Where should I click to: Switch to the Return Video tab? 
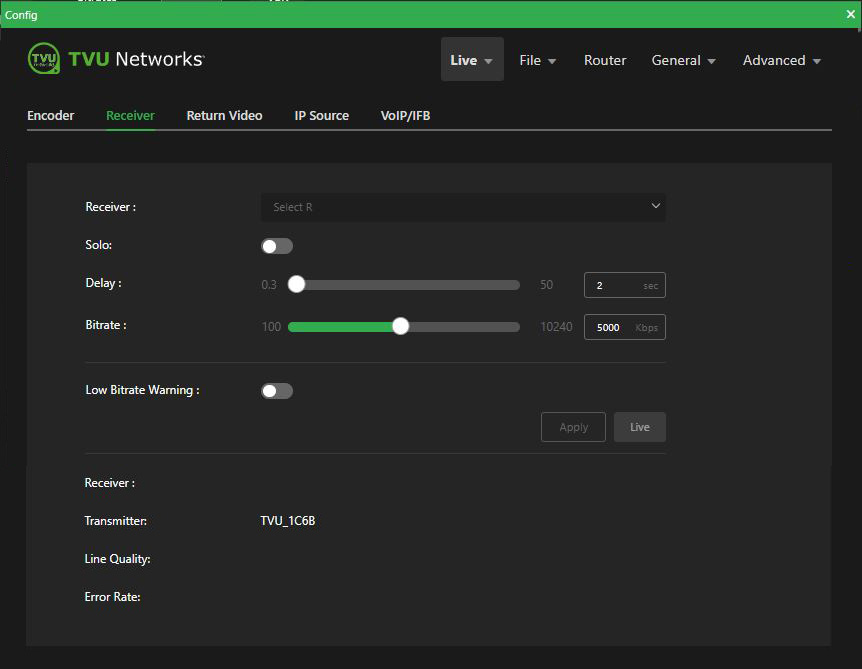pyautogui.click(x=224, y=115)
